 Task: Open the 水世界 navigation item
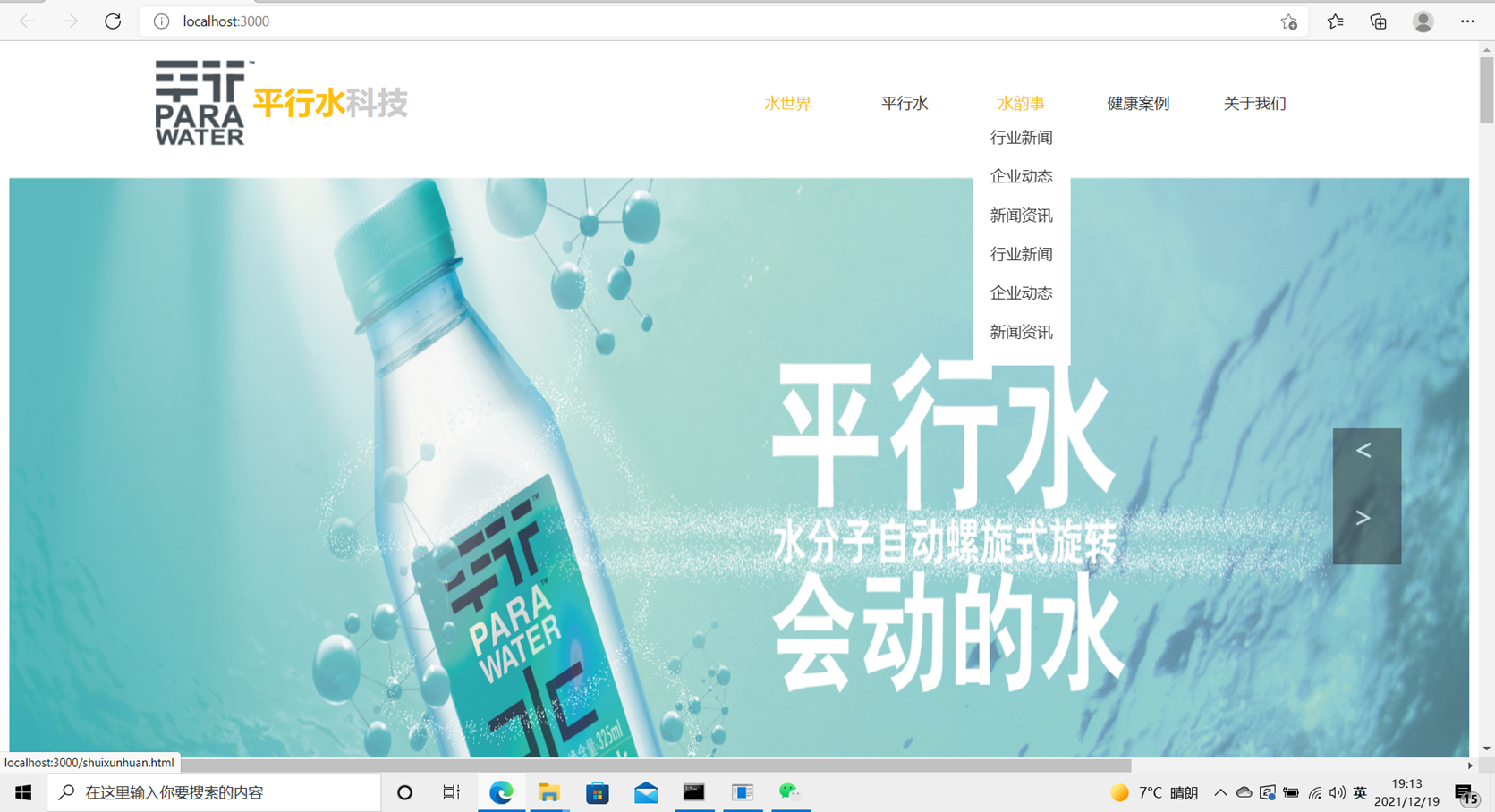[787, 104]
